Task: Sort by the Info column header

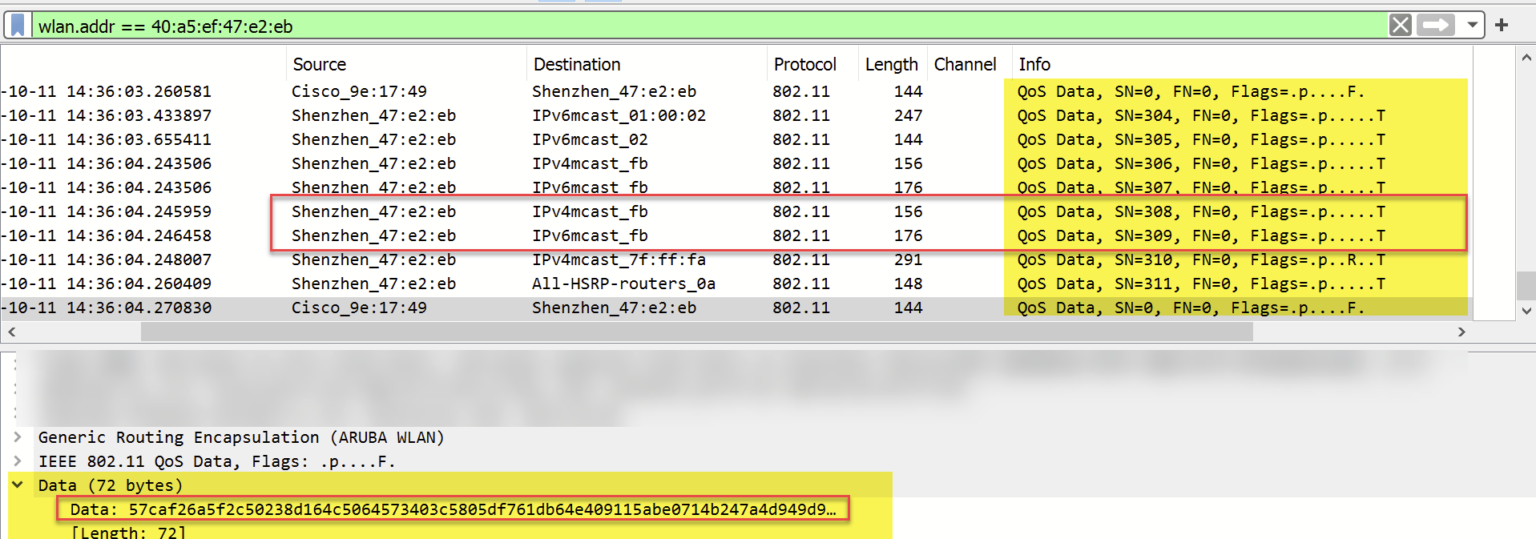Action: point(1034,64)
